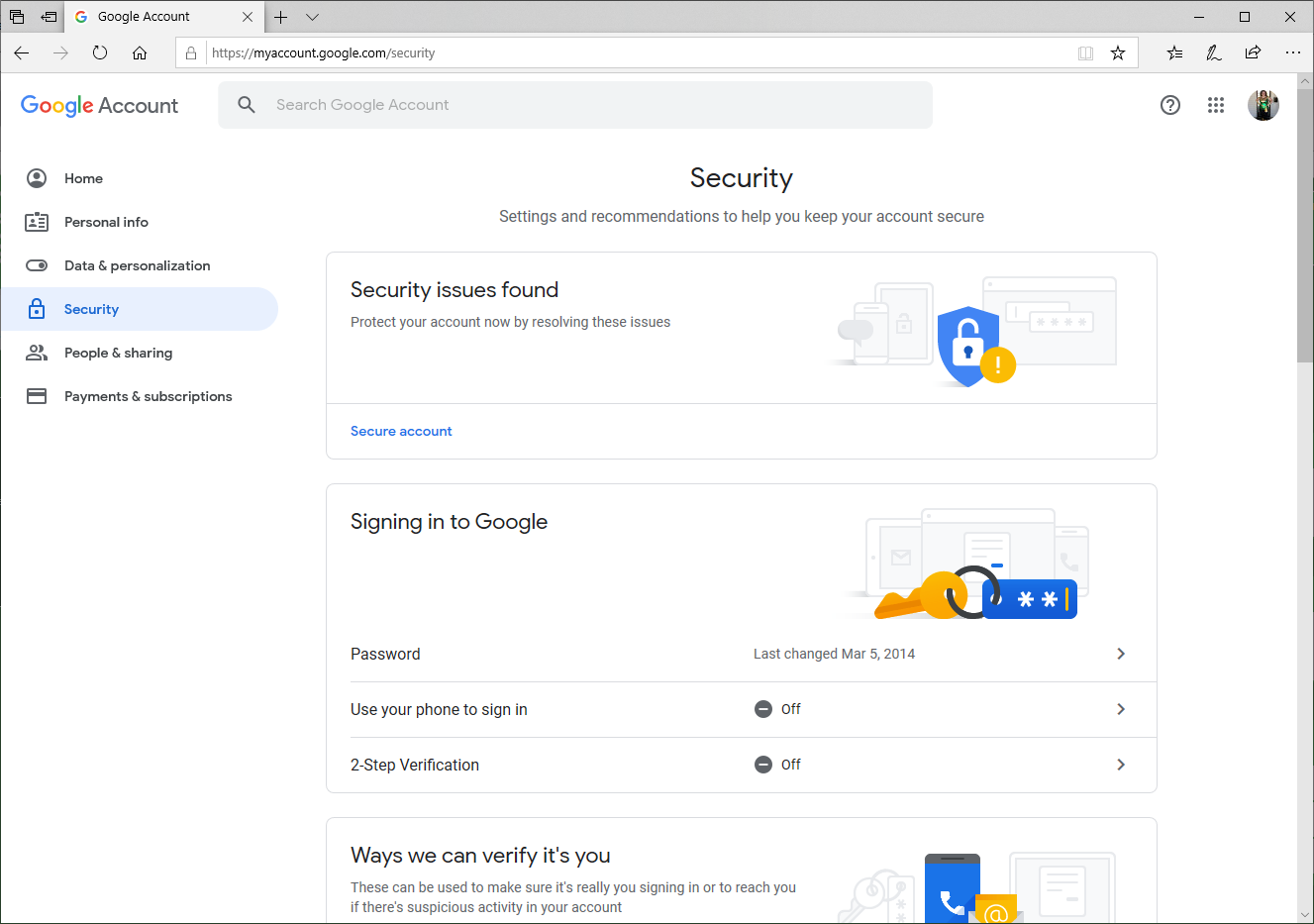This screenshot has width=1314, height=924.
Task: Open the tabs you've set aside icon
Action: (17, 17)
